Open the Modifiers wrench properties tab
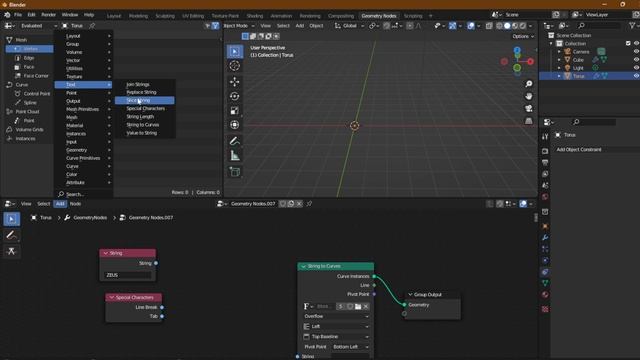The height and width of the screenshot is (360, 640). (x=545, y=238)
